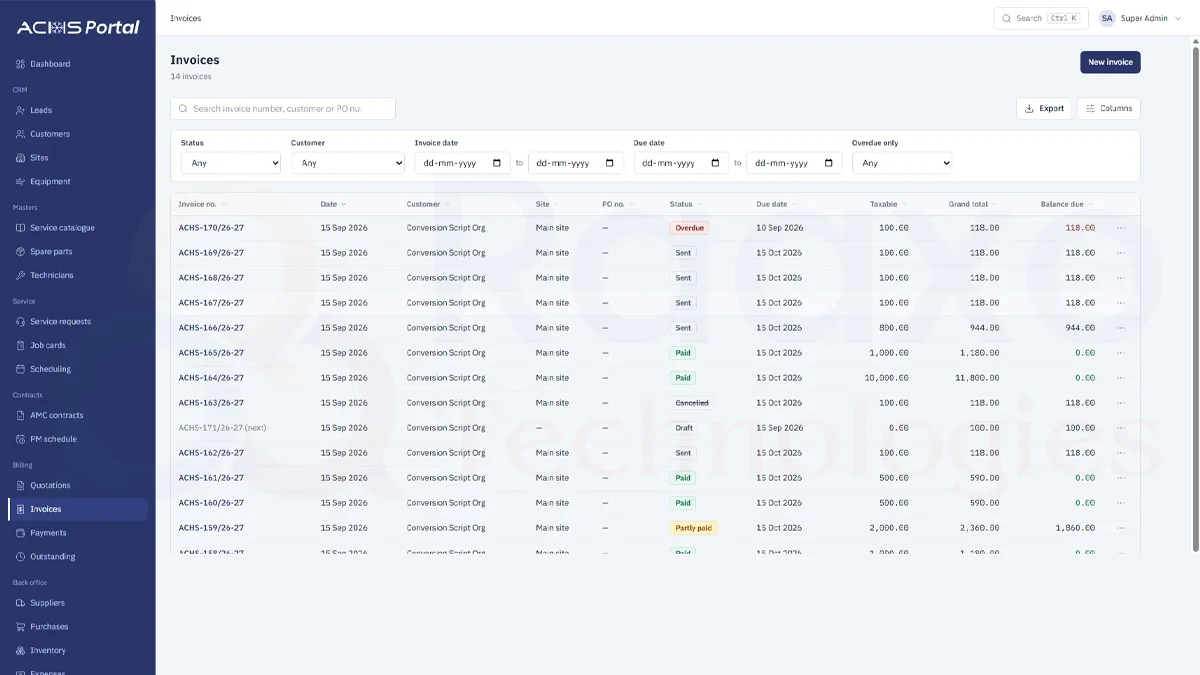The width and height of the screenshot is (1200, 675).
Task: Open row actions for ACHS-159/26-27
Action: coord(1121,528)
